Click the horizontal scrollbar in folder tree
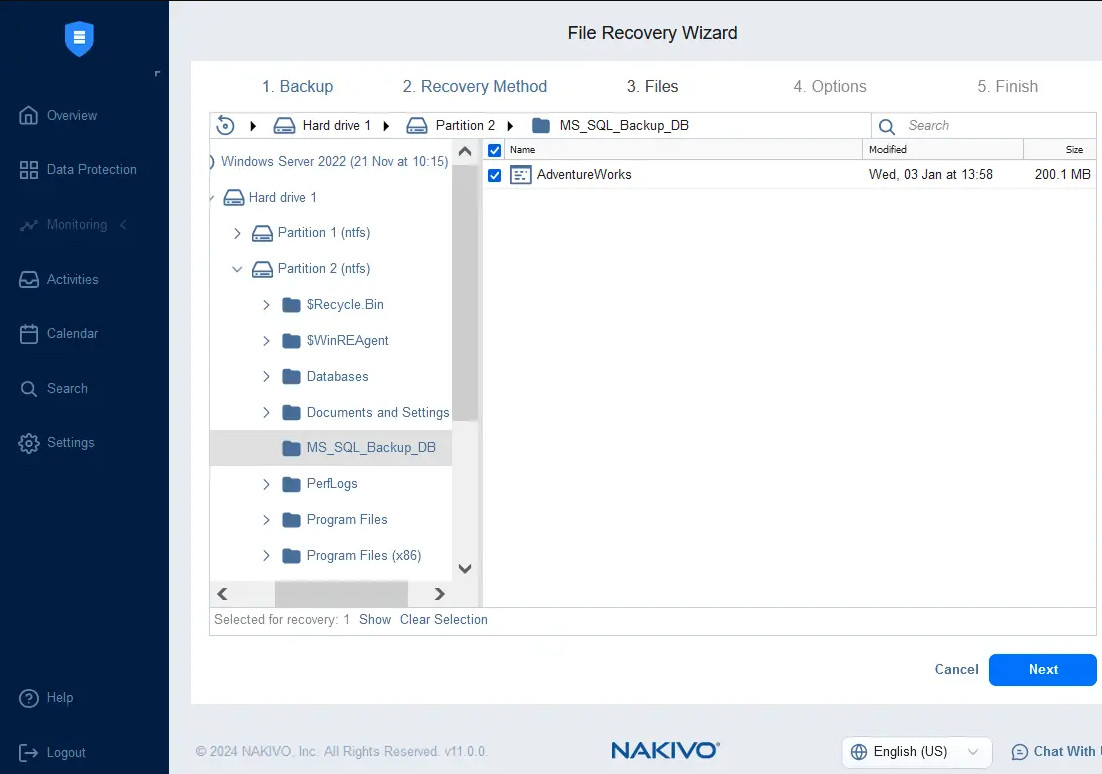This screenshot has height=774, width=1102. (x=340, y=594)
